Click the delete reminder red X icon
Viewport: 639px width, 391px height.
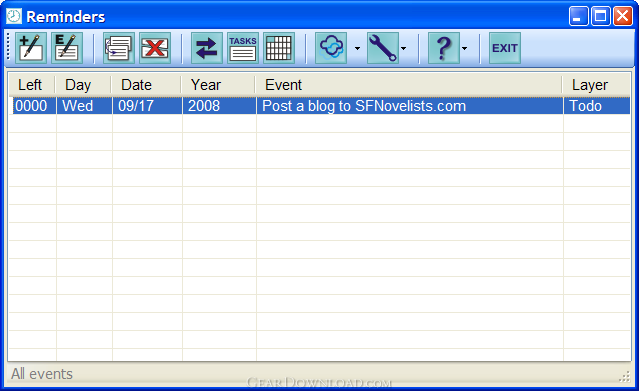(x=155, y=48)
